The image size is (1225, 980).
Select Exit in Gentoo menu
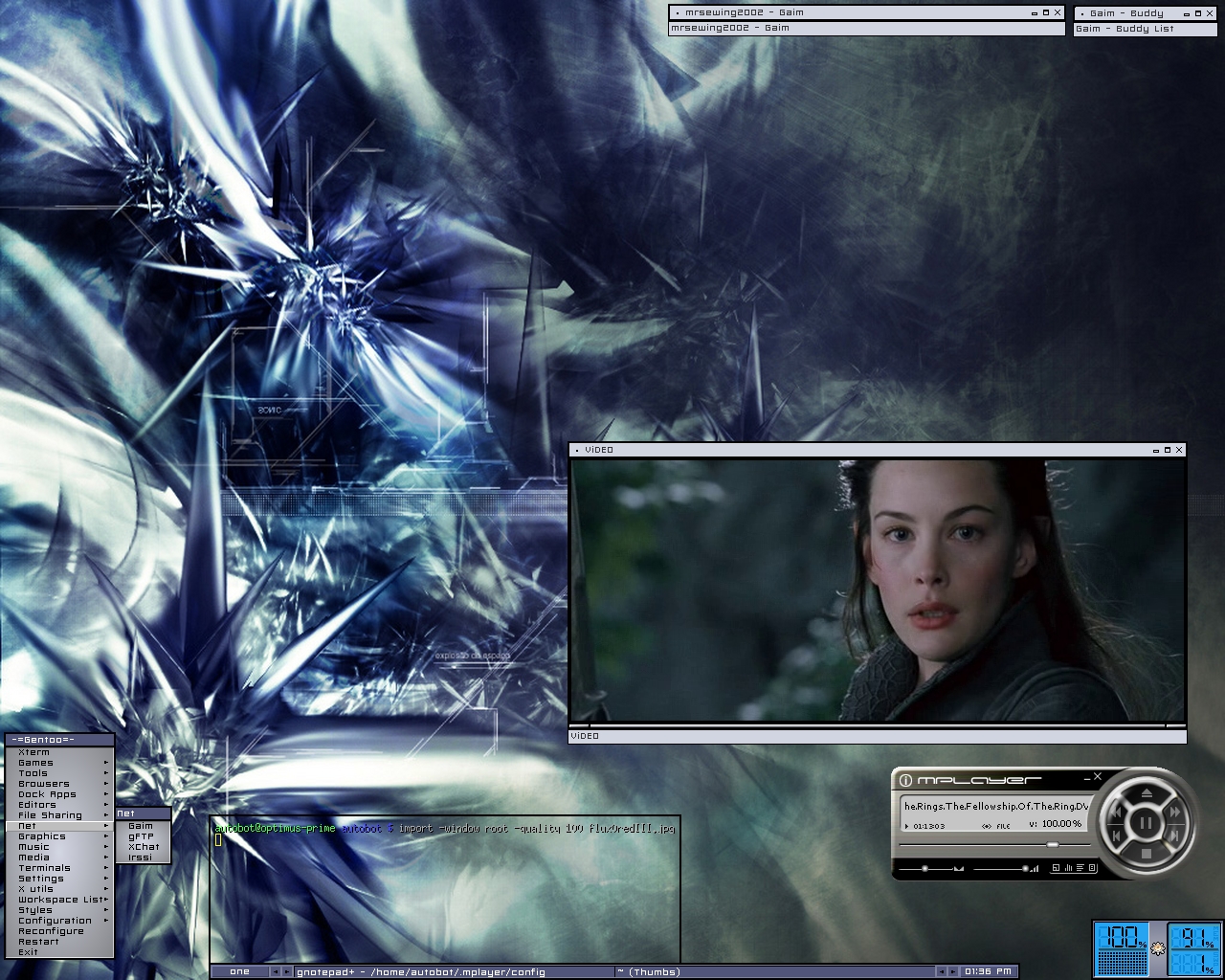(x=59, y=952)
